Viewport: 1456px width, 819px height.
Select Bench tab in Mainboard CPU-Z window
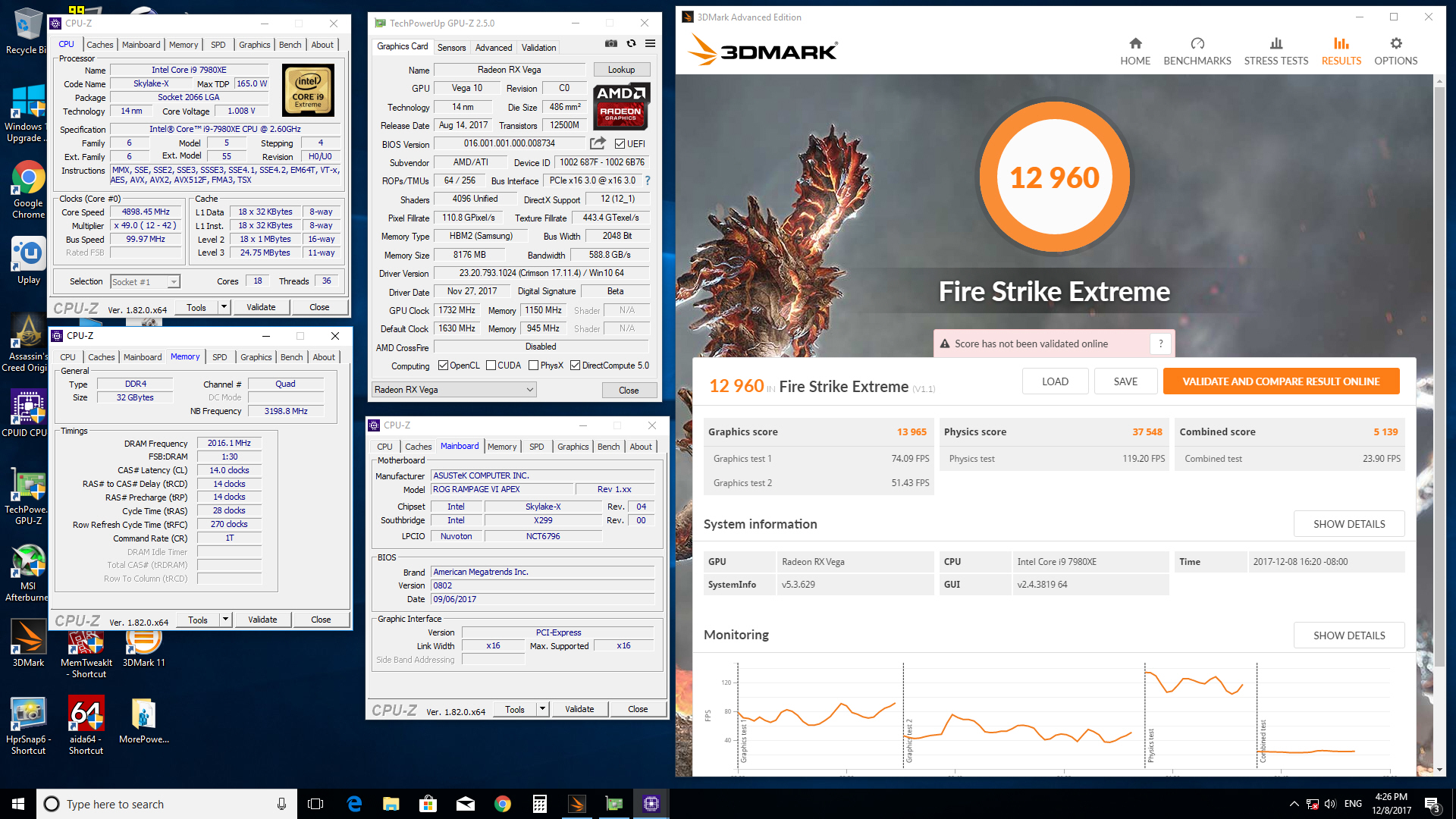coord(609,447)
